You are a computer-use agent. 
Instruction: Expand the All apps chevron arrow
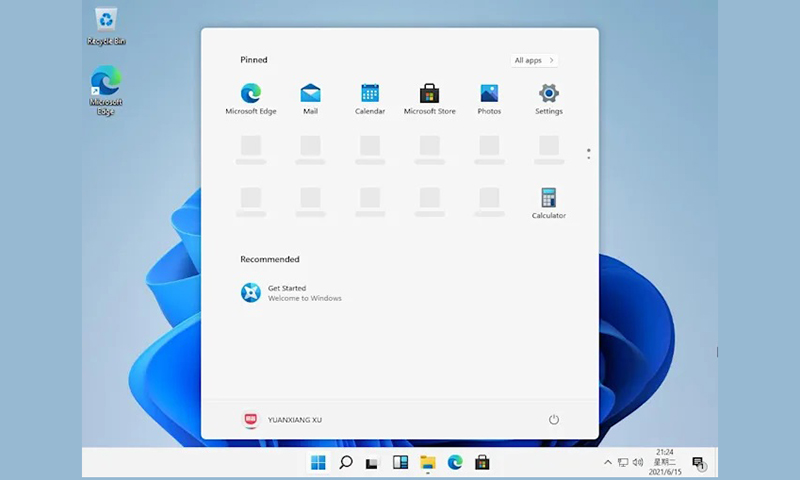[552, 60]
